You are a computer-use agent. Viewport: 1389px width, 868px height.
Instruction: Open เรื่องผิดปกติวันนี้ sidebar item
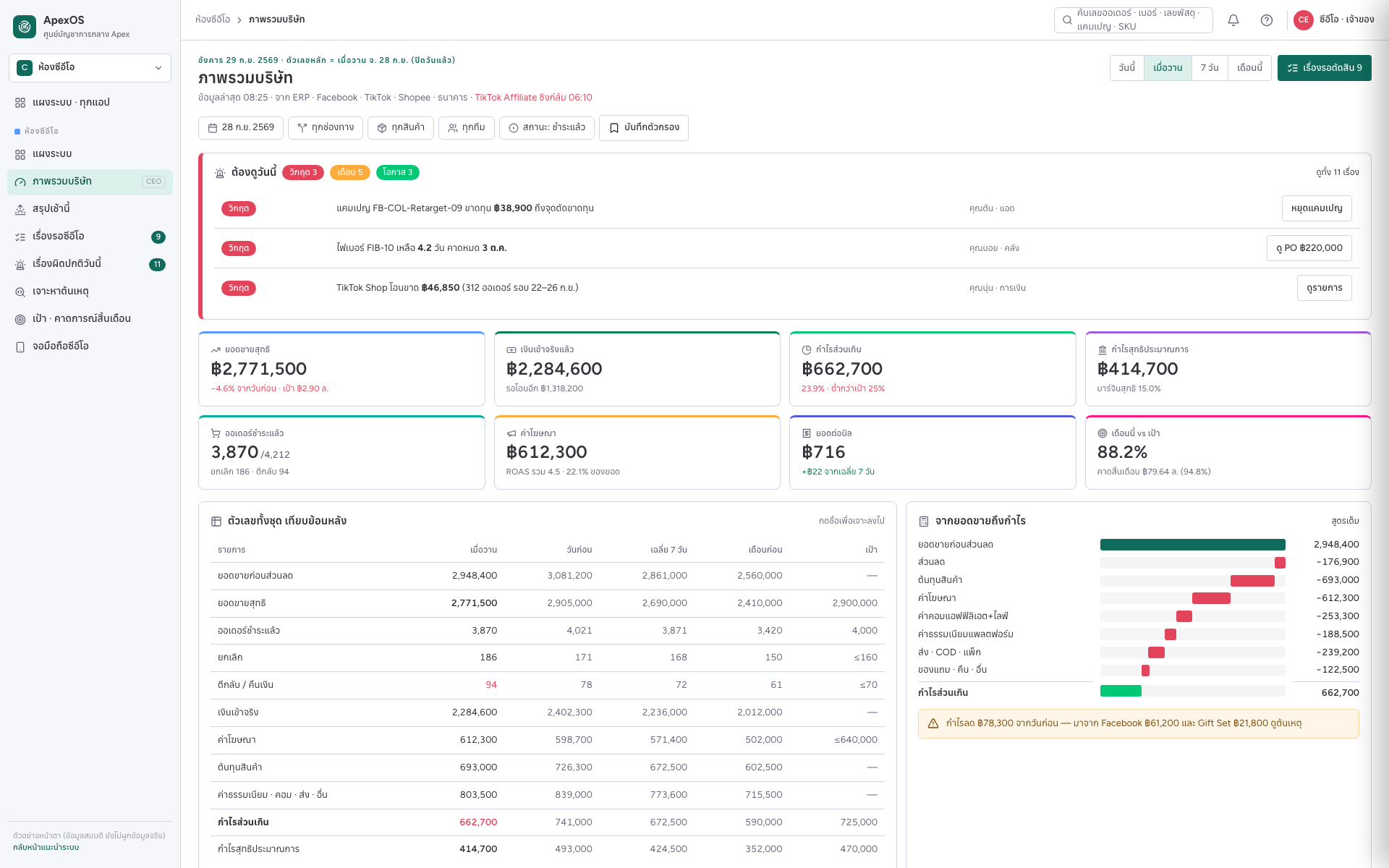click(90, 264)
